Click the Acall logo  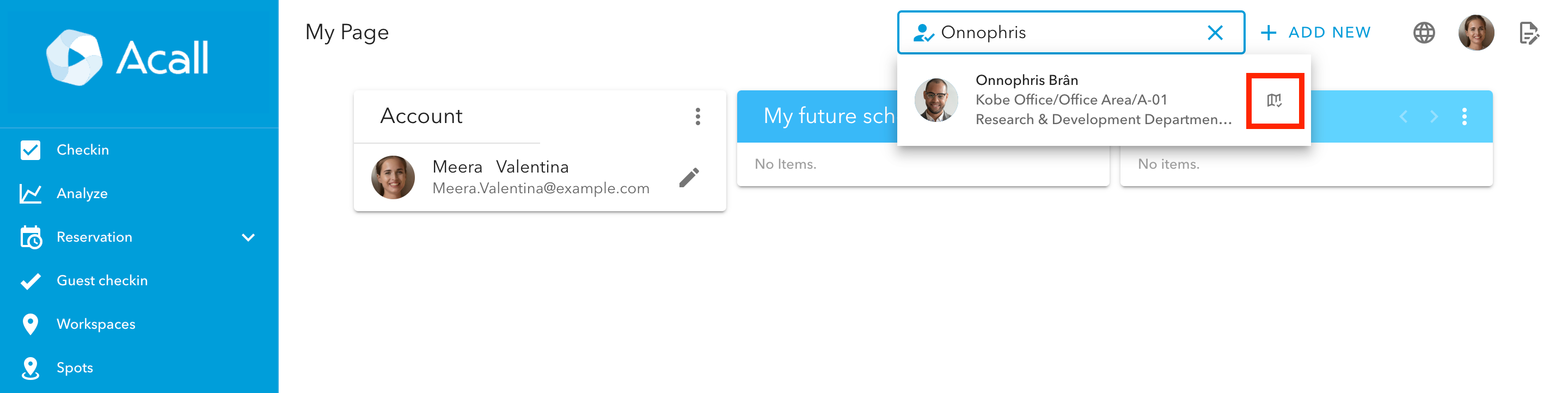(x=128, y=58)
